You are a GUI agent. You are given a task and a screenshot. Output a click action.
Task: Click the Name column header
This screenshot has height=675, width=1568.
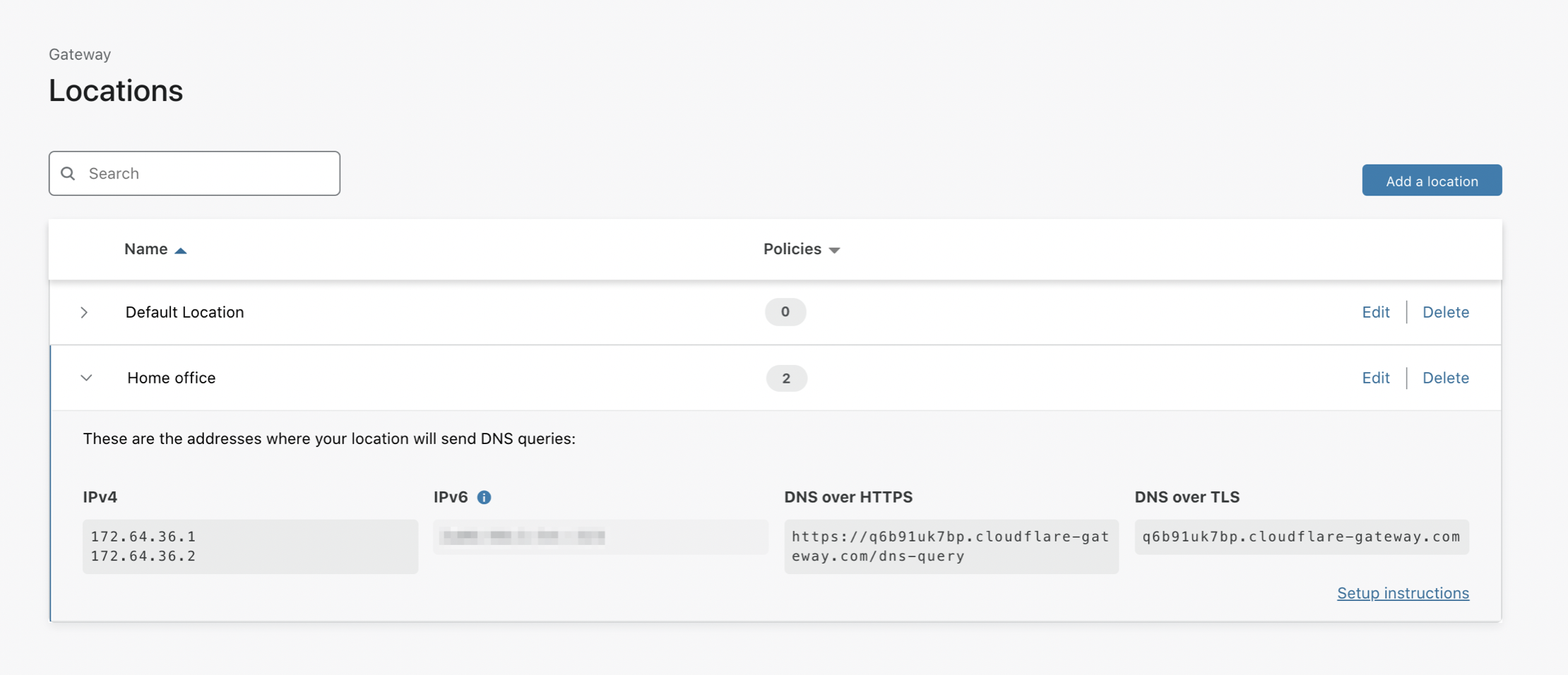[x=146, y=249]
